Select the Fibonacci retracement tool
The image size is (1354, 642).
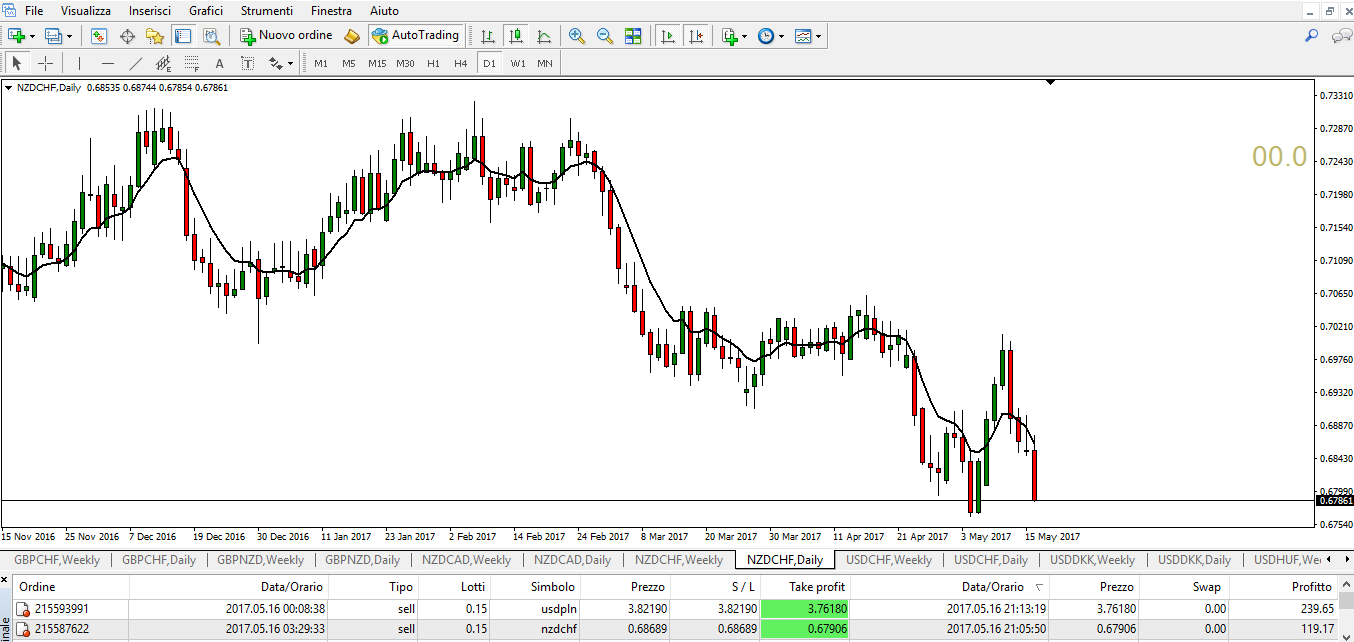[x=191, y=63]
